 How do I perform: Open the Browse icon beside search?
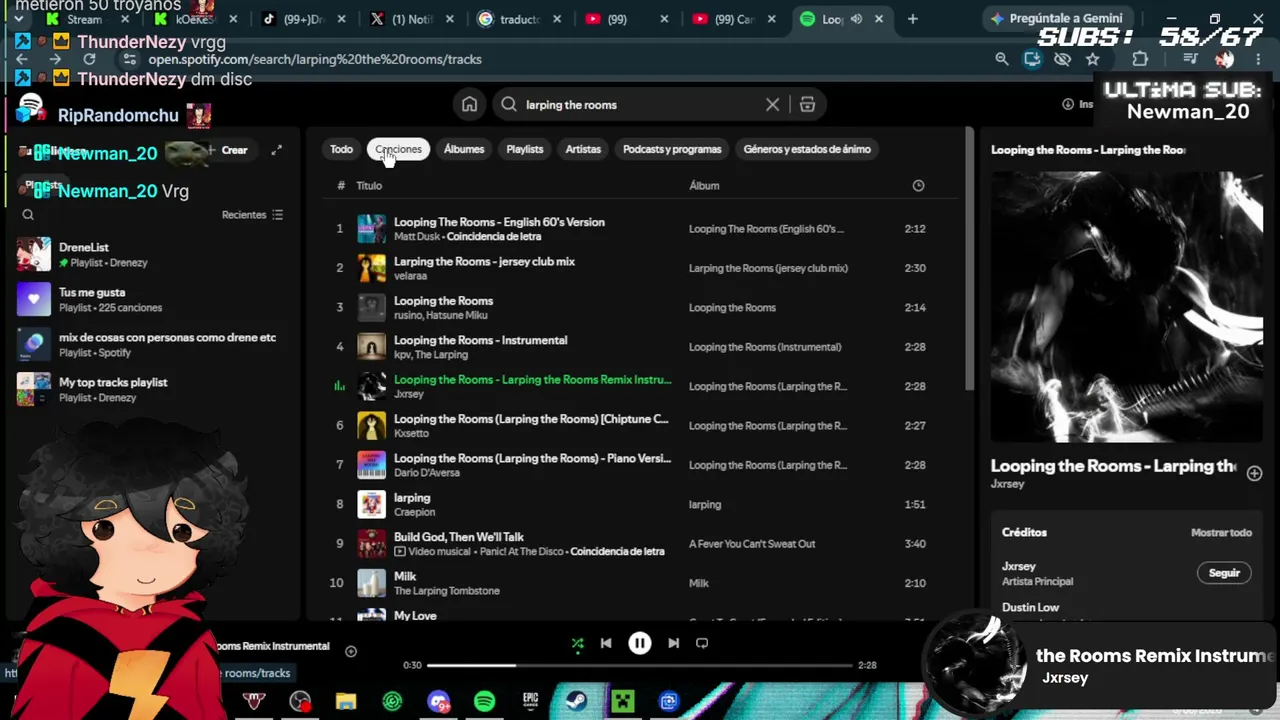point(807,104)
